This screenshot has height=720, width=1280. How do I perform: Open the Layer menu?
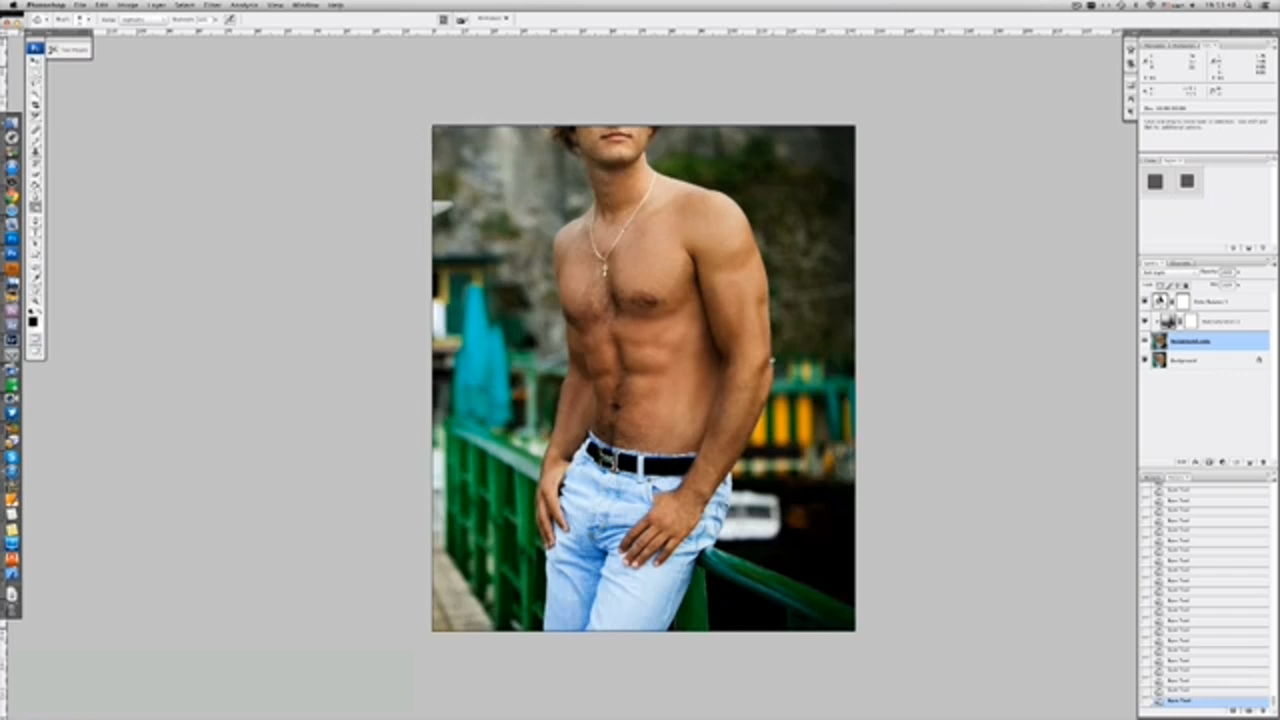(156, 5)
